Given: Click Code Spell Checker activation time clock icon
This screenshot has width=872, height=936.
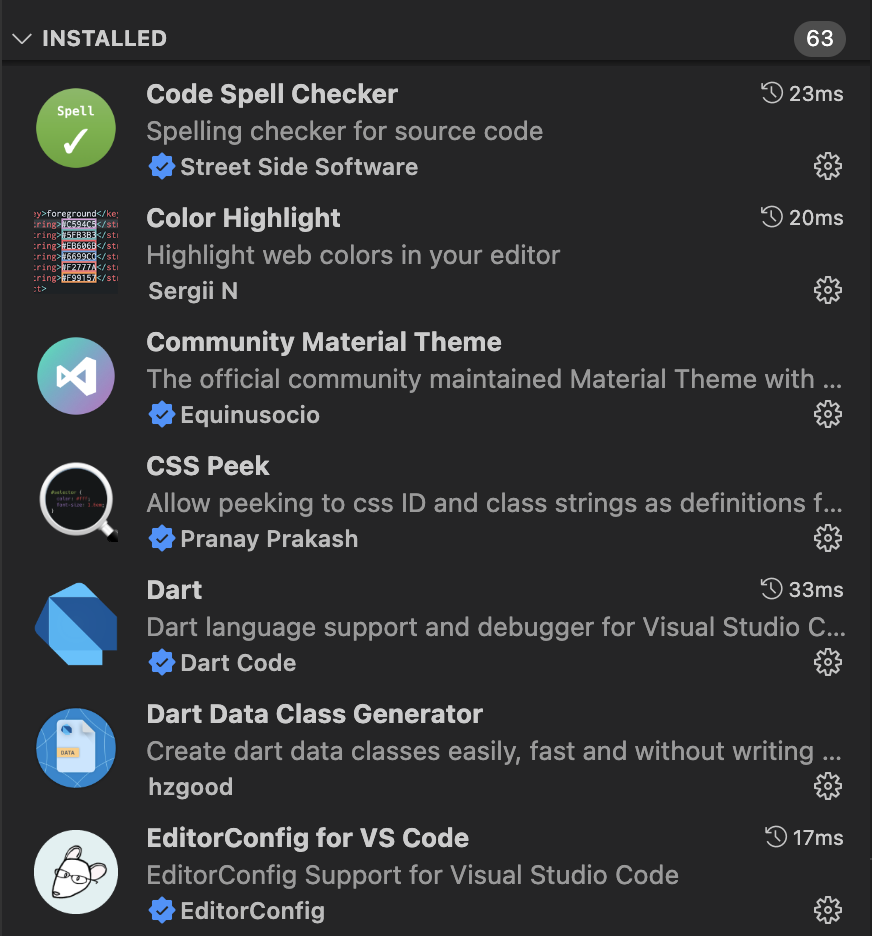Looking at the screenshot, I should pos(772,93).
